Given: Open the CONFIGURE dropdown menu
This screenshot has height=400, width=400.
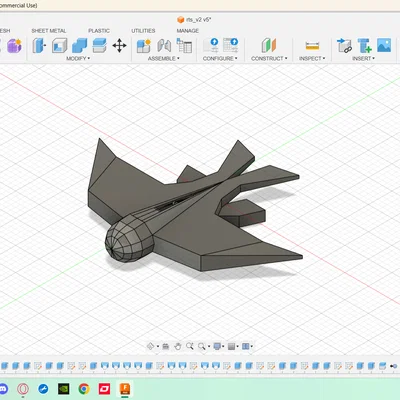Looking at the screenshot, I should click(x=220, y=58).
